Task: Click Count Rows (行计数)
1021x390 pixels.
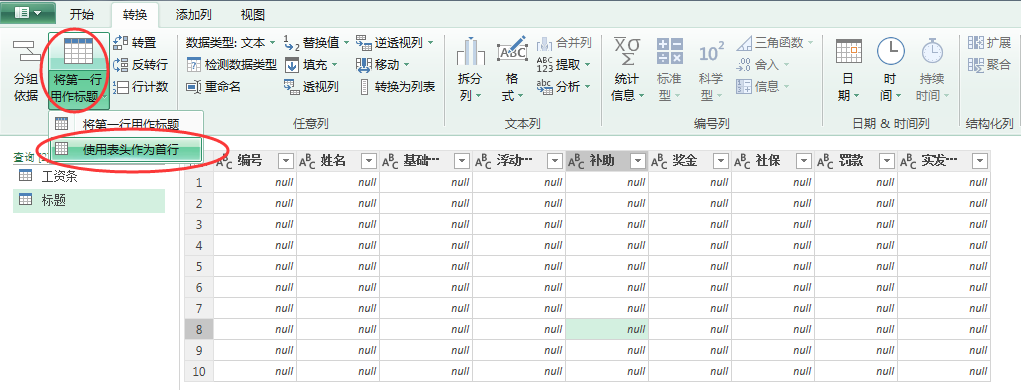Action: (x=140, y=86)
